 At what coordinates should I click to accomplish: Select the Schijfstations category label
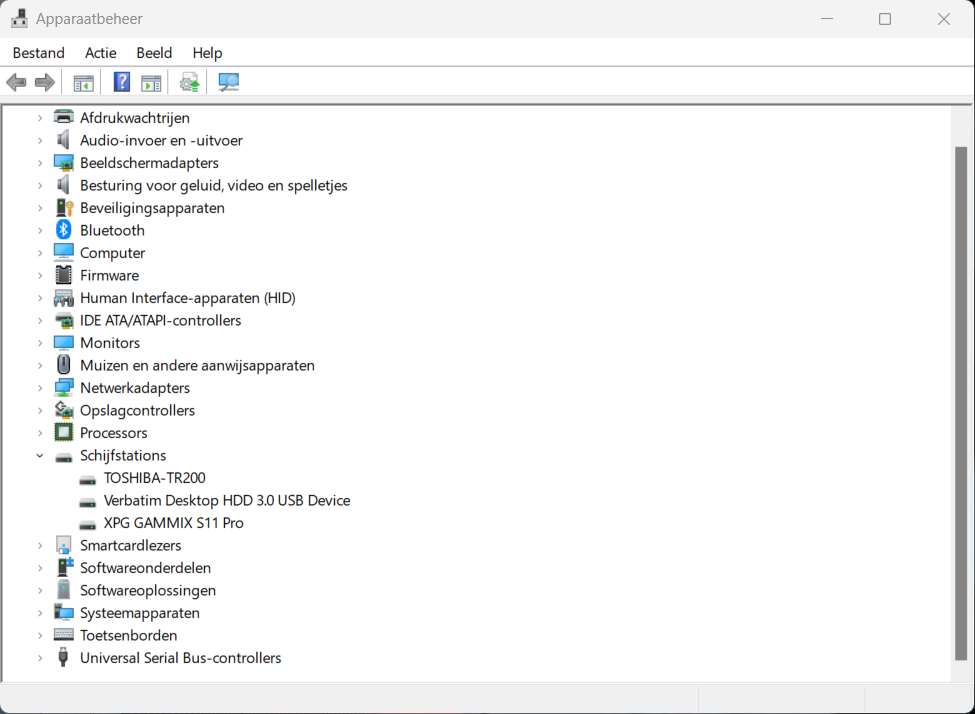(x=123, y=455)
